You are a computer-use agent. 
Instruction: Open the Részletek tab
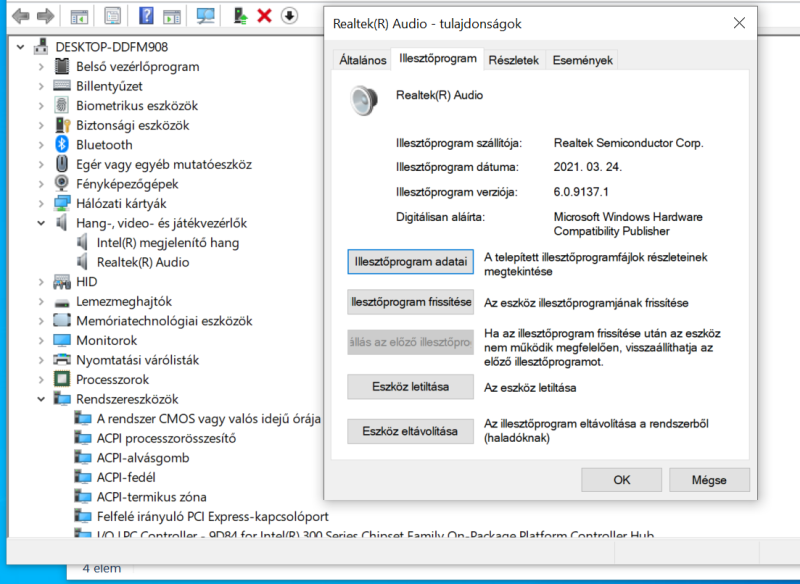point(514,60)
